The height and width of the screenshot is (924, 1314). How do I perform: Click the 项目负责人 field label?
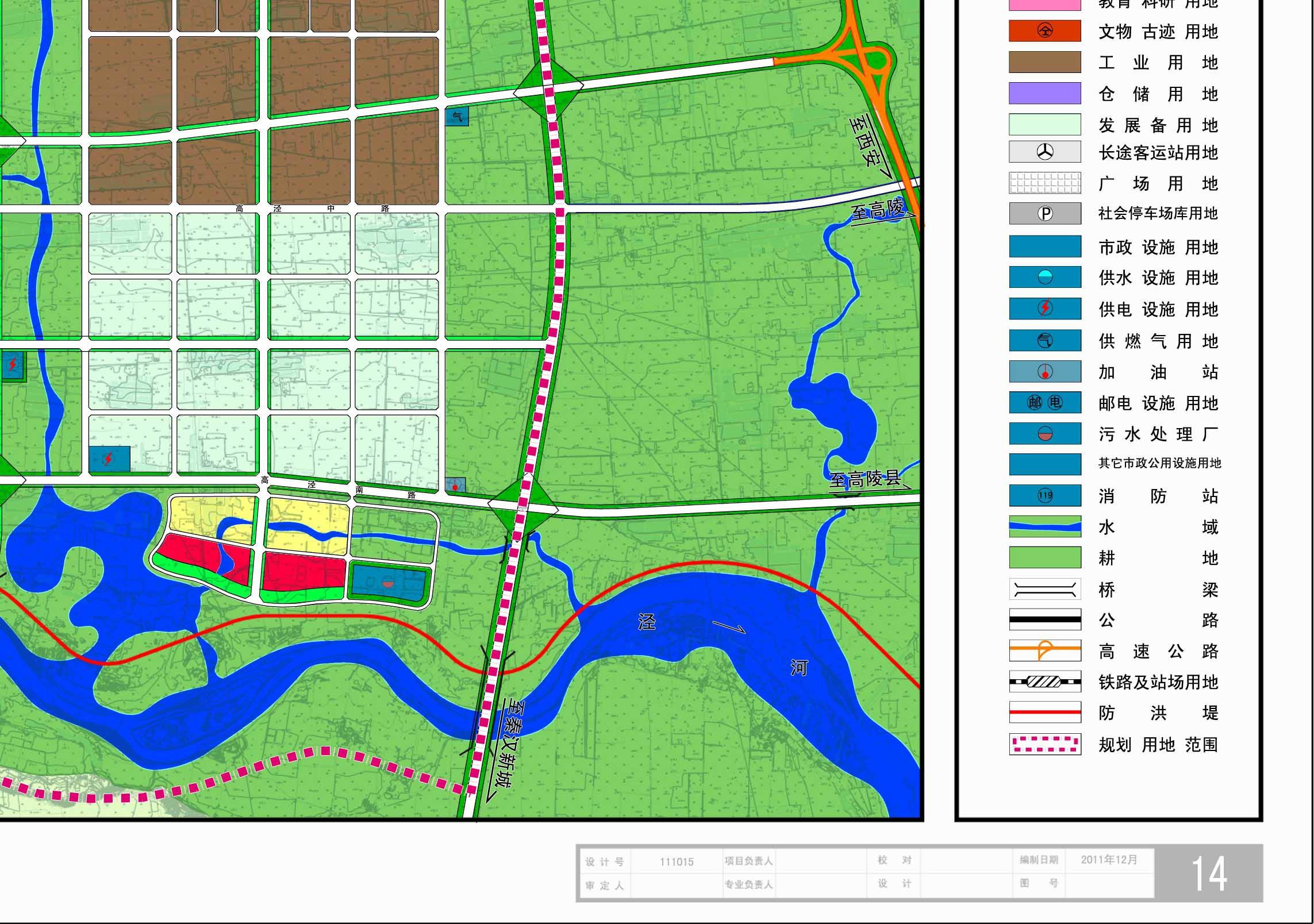(748, 861)
